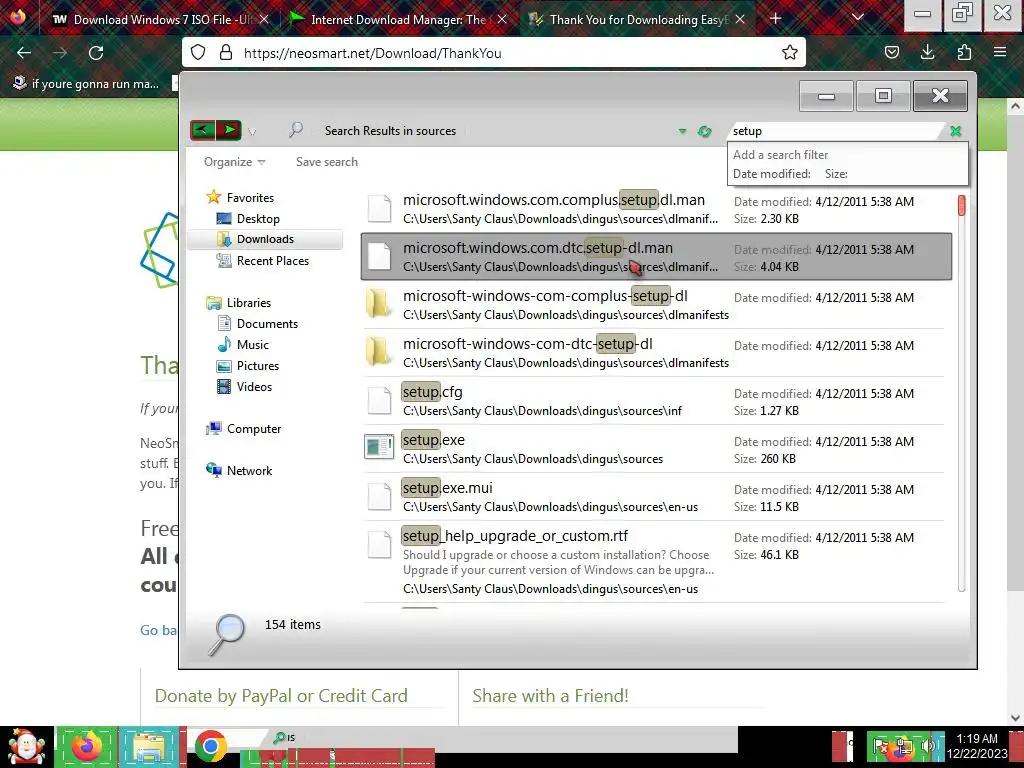
Task: Click Search Results in sources breadcrumb
Action: [390, 131]
